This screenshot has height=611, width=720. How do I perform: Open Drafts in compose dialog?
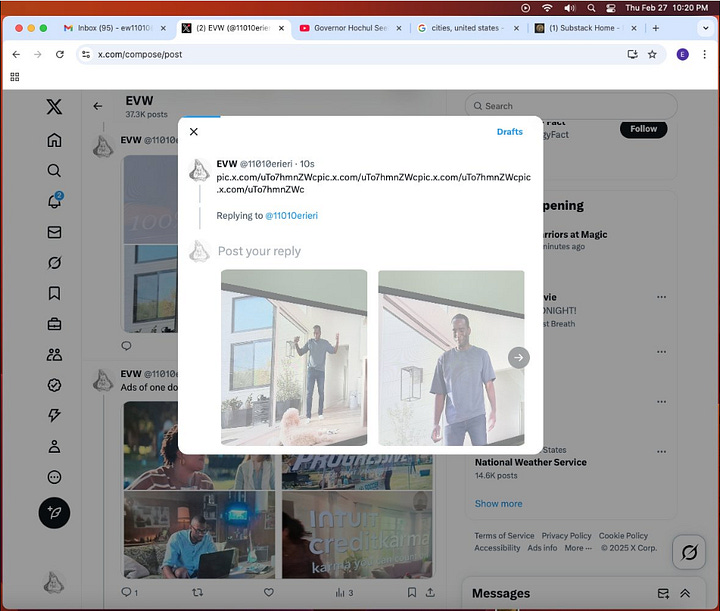click(x=510, y=132)
